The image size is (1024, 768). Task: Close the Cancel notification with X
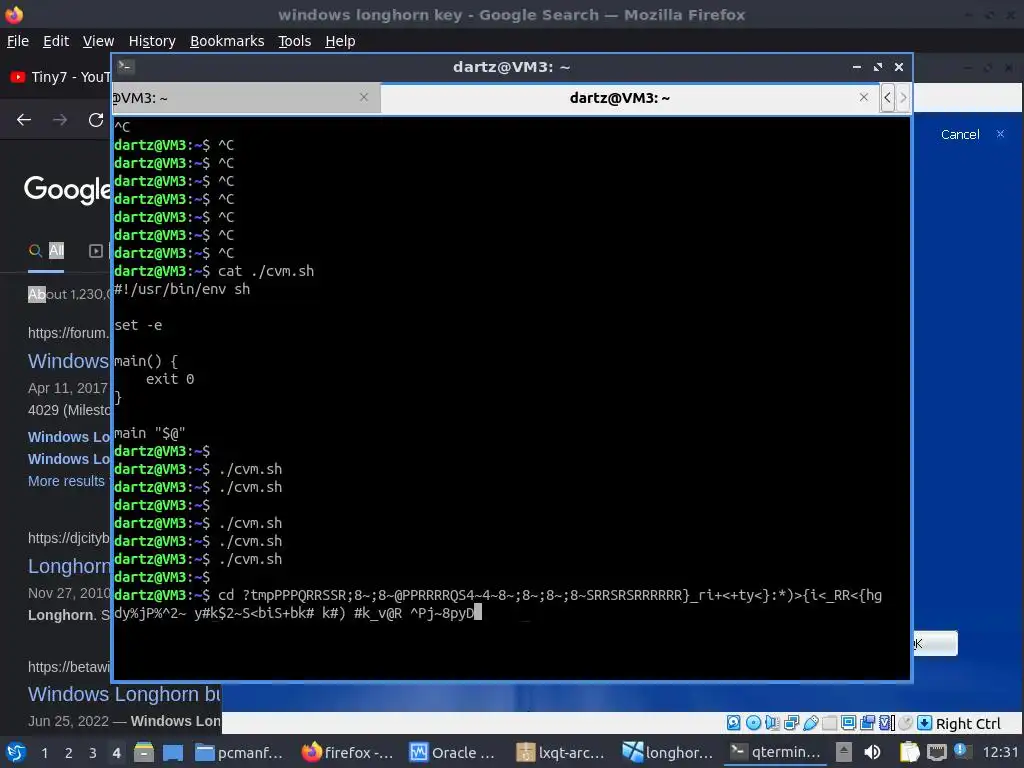pyautogui.click(x=1000, y=134)
